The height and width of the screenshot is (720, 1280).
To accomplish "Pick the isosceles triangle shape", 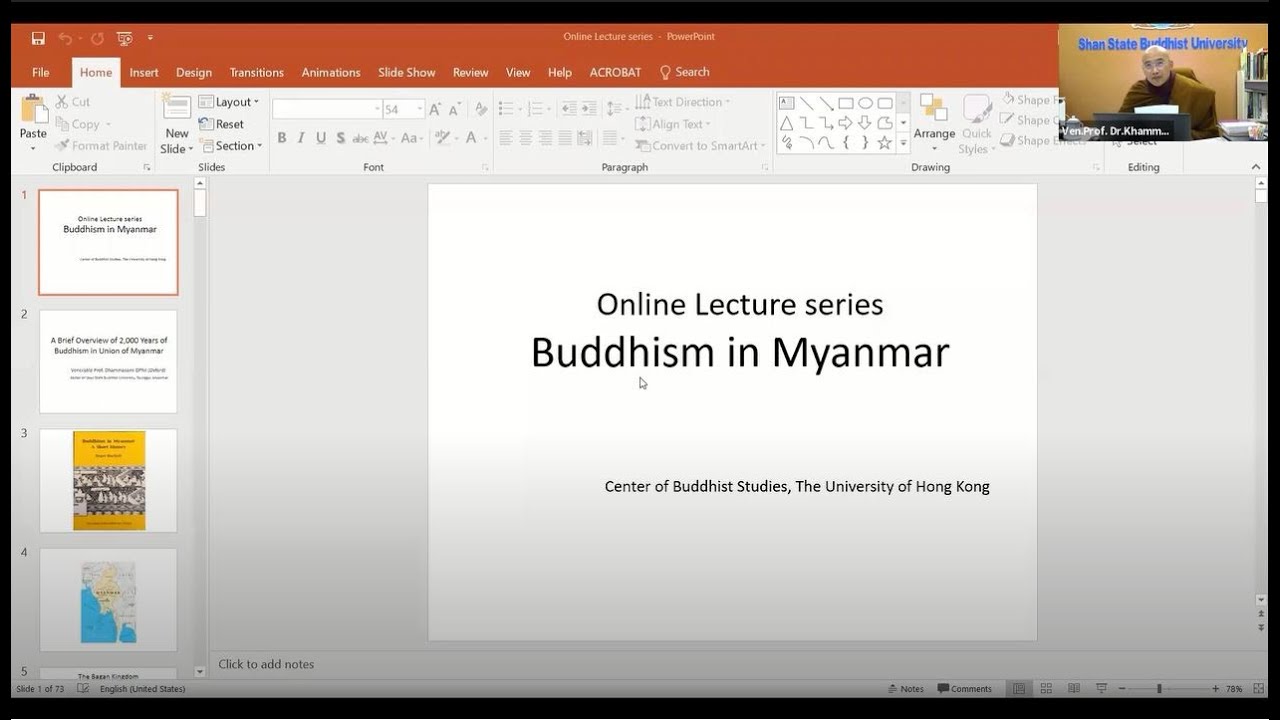I will click(786, 122).
